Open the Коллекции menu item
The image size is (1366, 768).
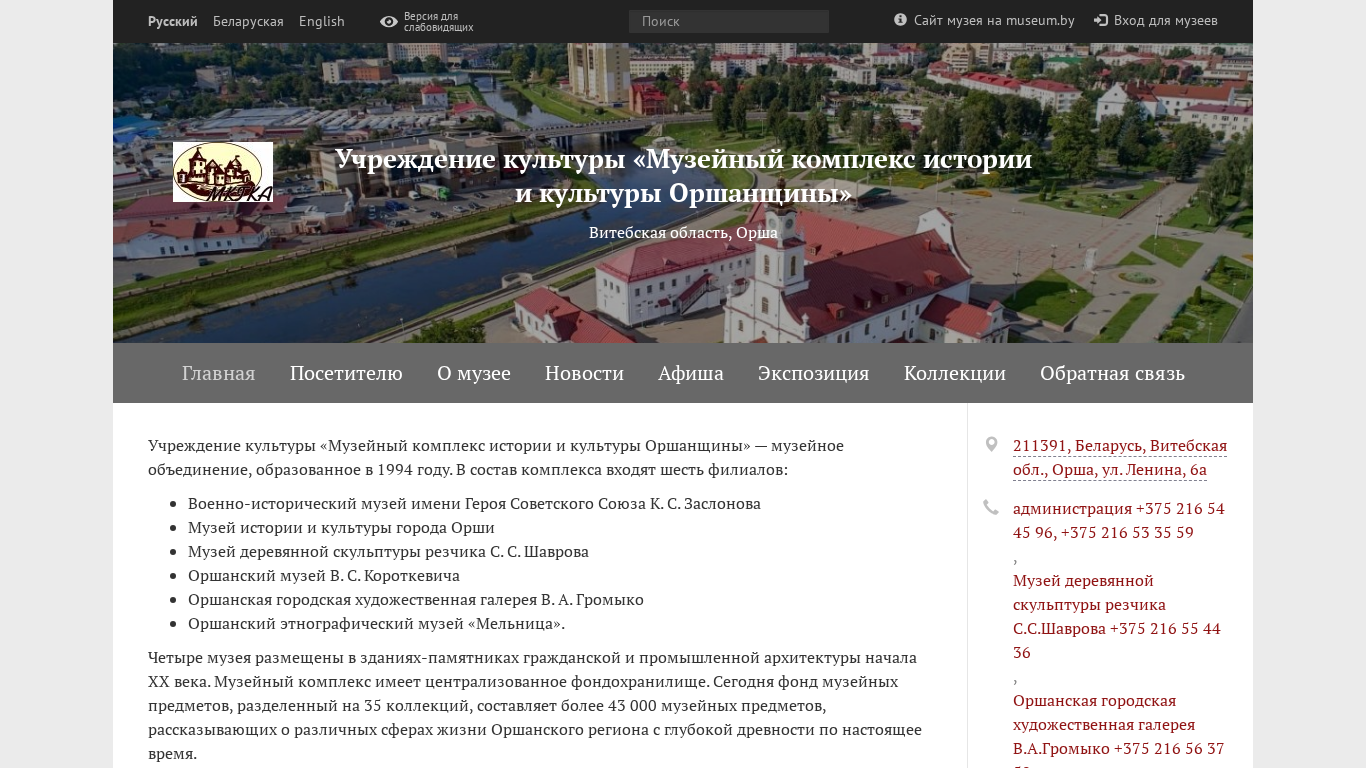click(x=955, y=373)
